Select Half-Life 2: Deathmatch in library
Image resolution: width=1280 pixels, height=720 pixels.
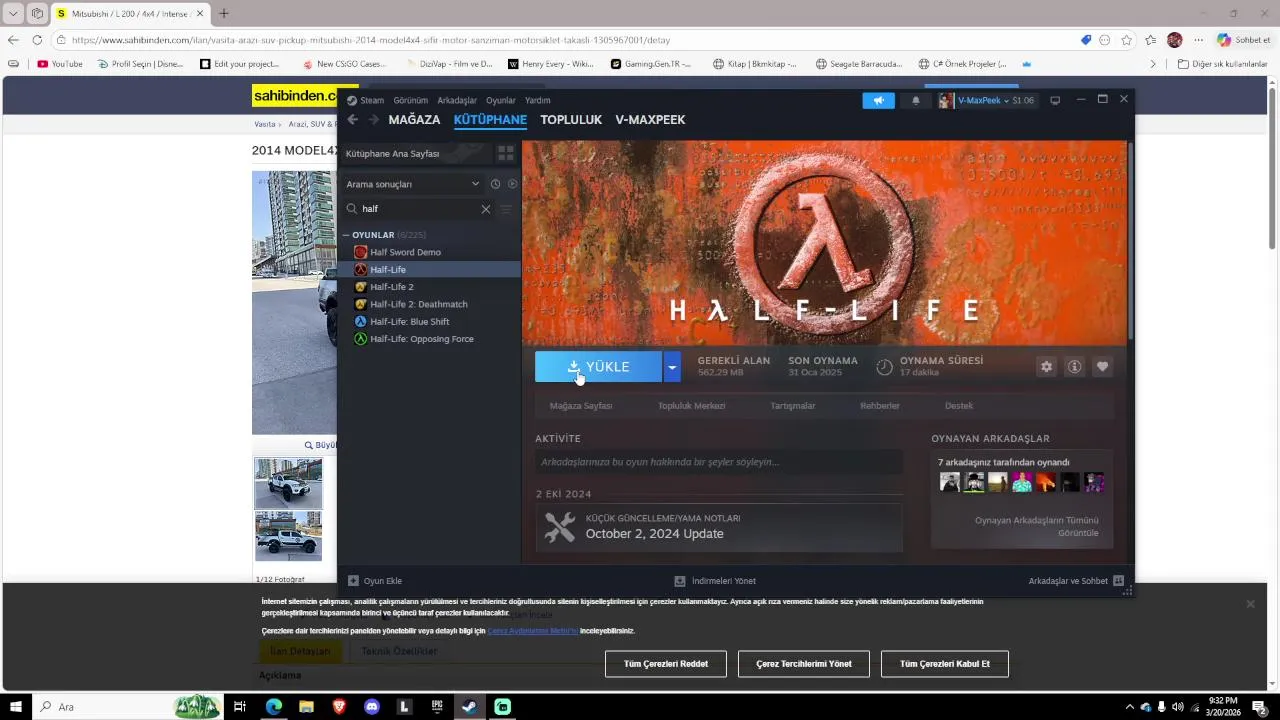click(x=429, y=304)
